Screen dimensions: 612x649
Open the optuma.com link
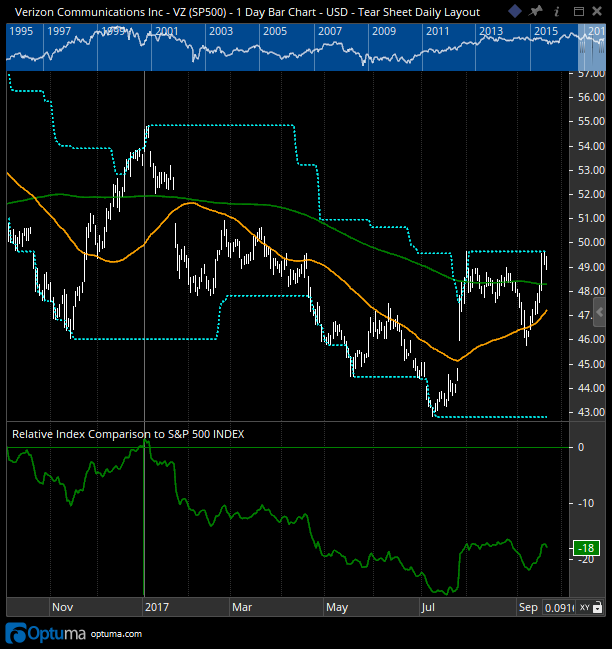(x=116, y=634)
